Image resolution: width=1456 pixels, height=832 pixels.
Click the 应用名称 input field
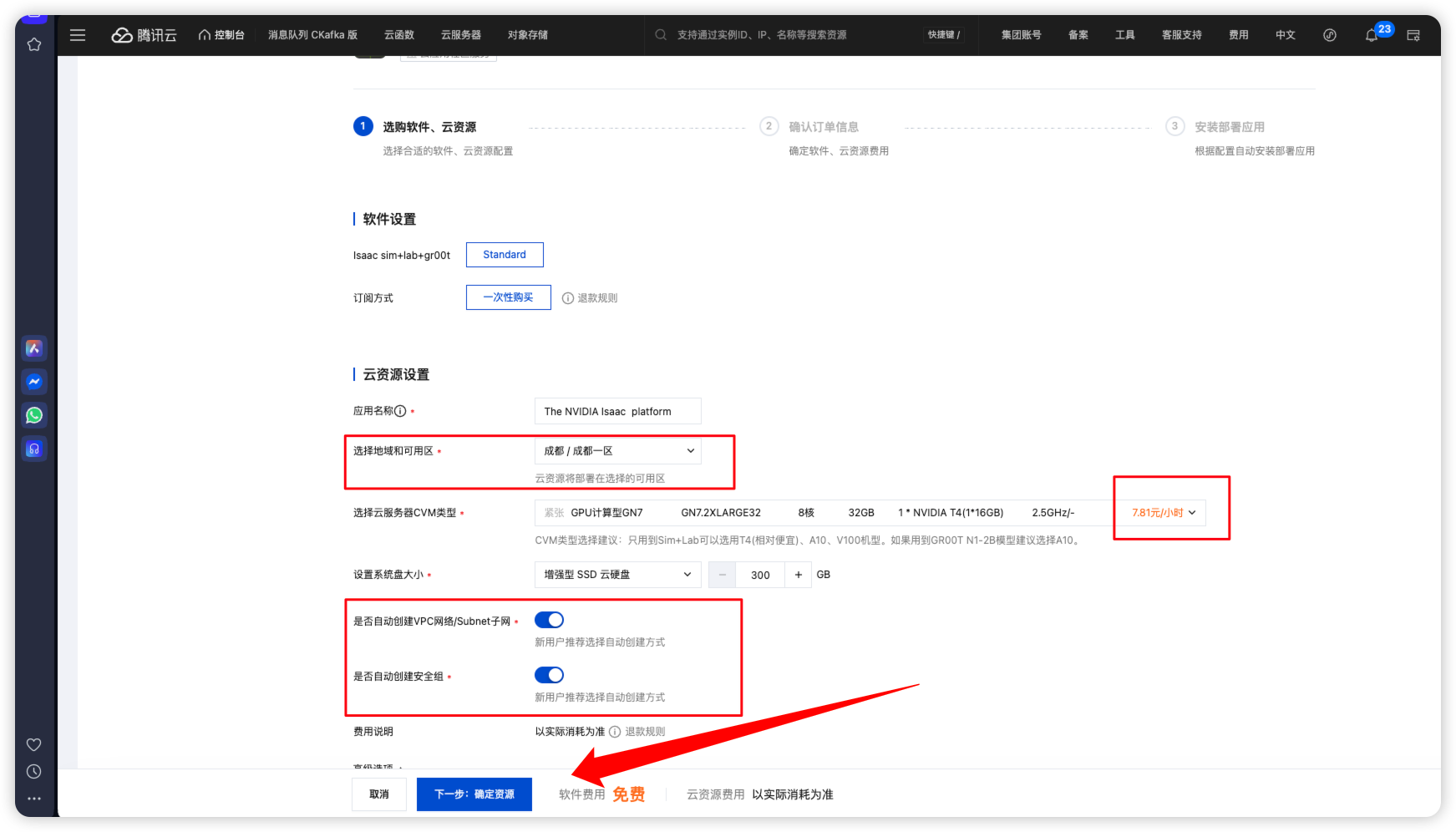tap(618, 411)
